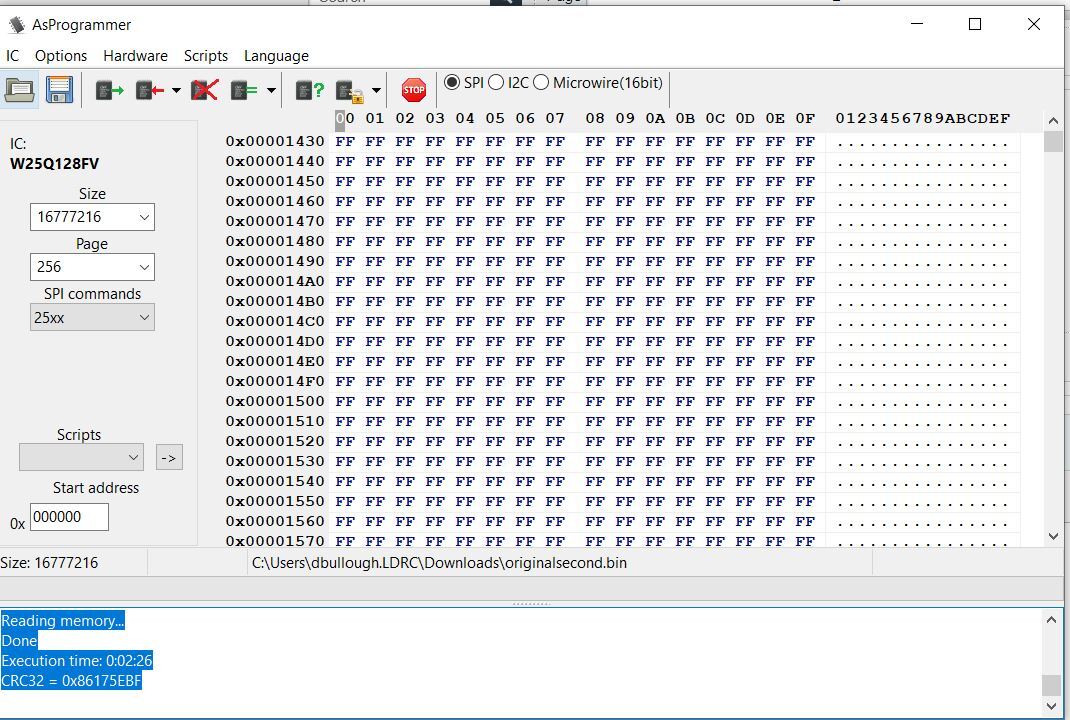Viewport: 1070px width, 720px height.
Task: Click the address 0x00001560 row label
Action: [275, 521]
